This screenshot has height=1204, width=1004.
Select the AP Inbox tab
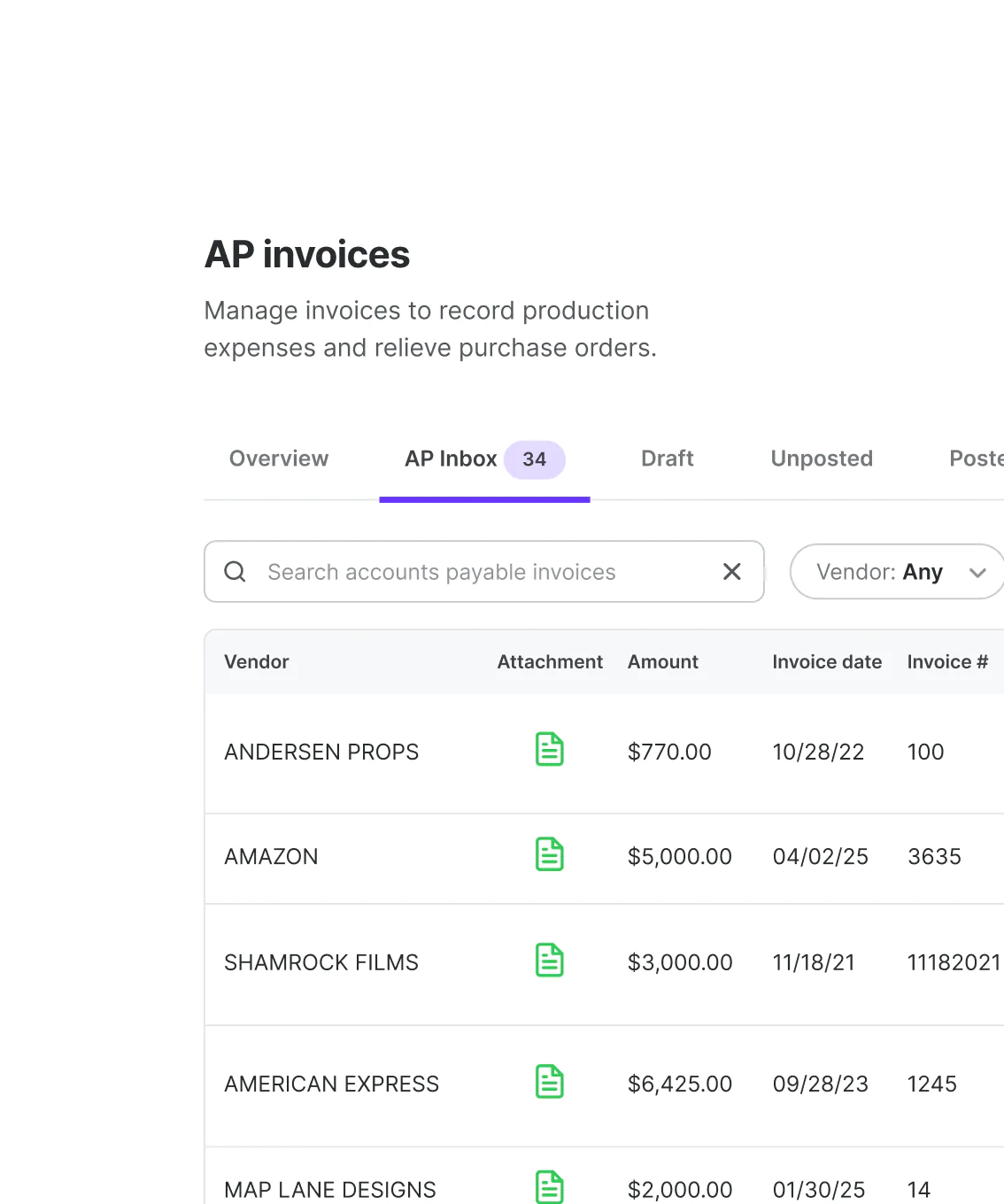click(451, 459)
